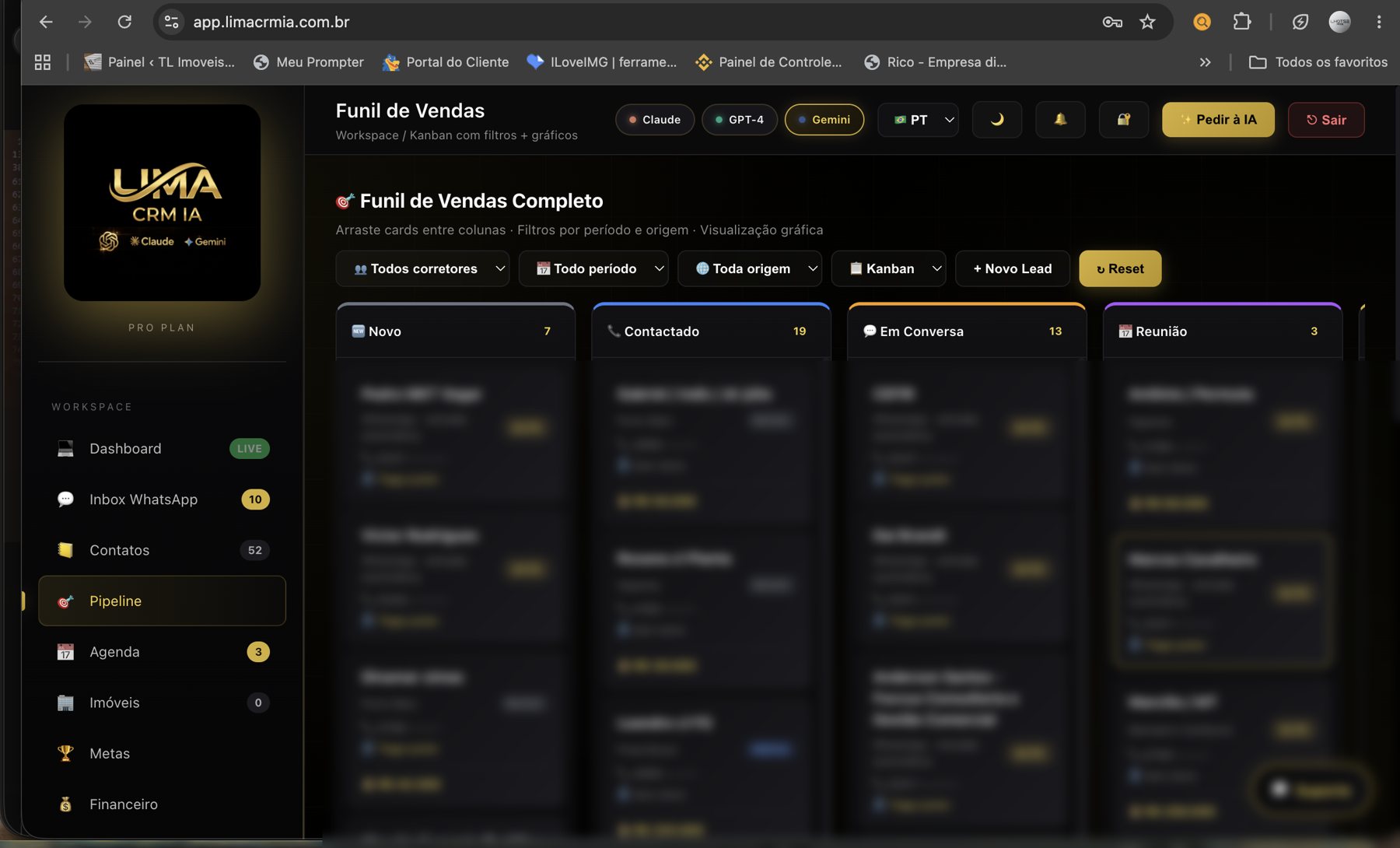Click the LIVE badge next to Dashboard
Screen dimensions: 1400x848
click(x=250, y=449)
